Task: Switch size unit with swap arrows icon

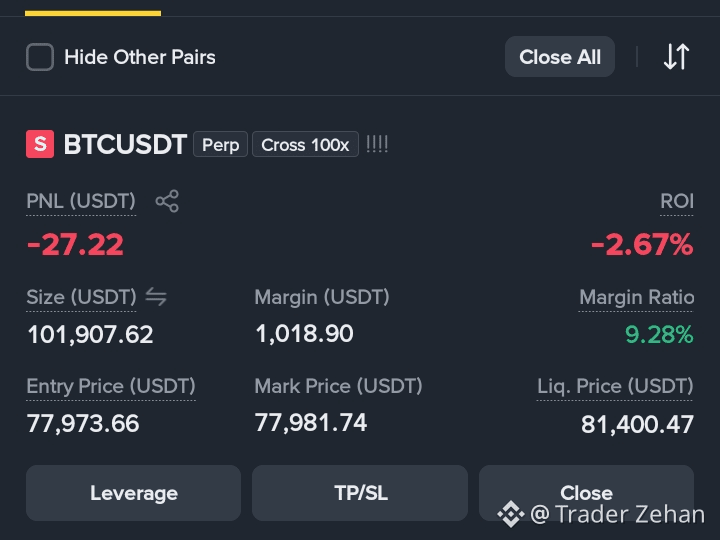Action: click(156, 297)
